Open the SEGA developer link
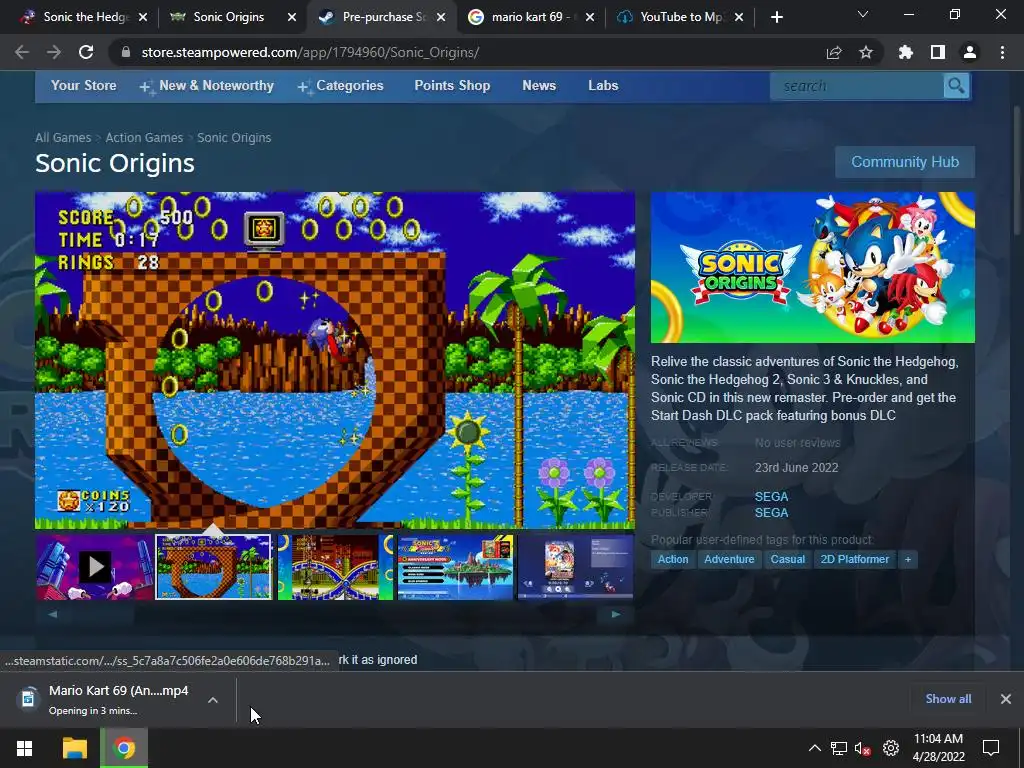The width and height of the screenshot is (1024, 768). tap(771, 497)
